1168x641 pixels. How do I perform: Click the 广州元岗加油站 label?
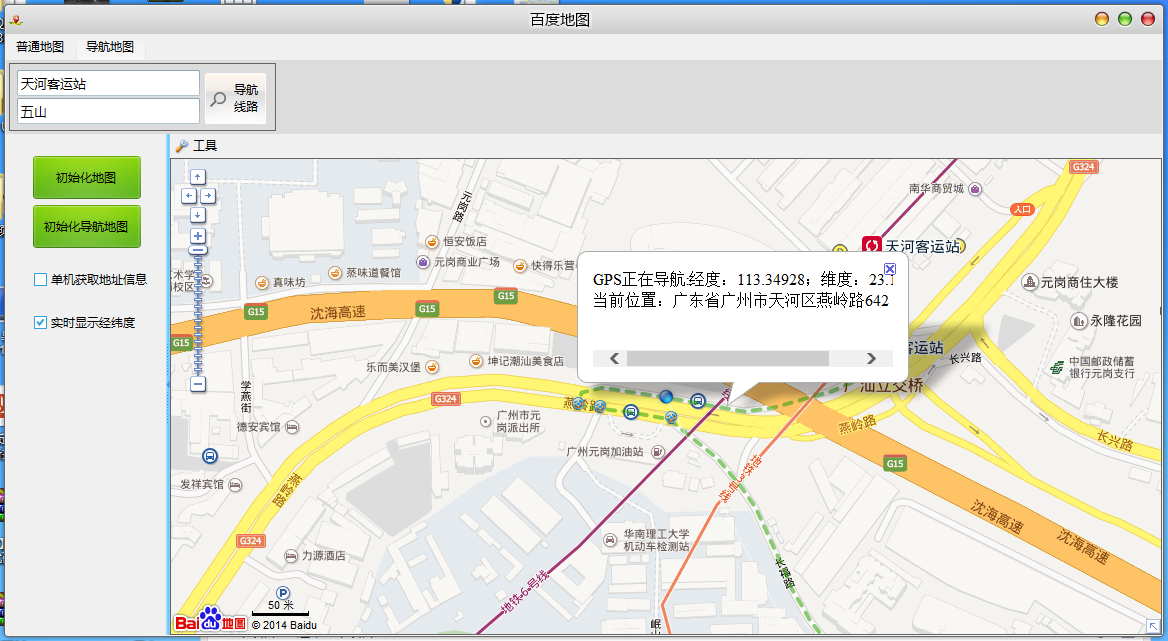605,452
